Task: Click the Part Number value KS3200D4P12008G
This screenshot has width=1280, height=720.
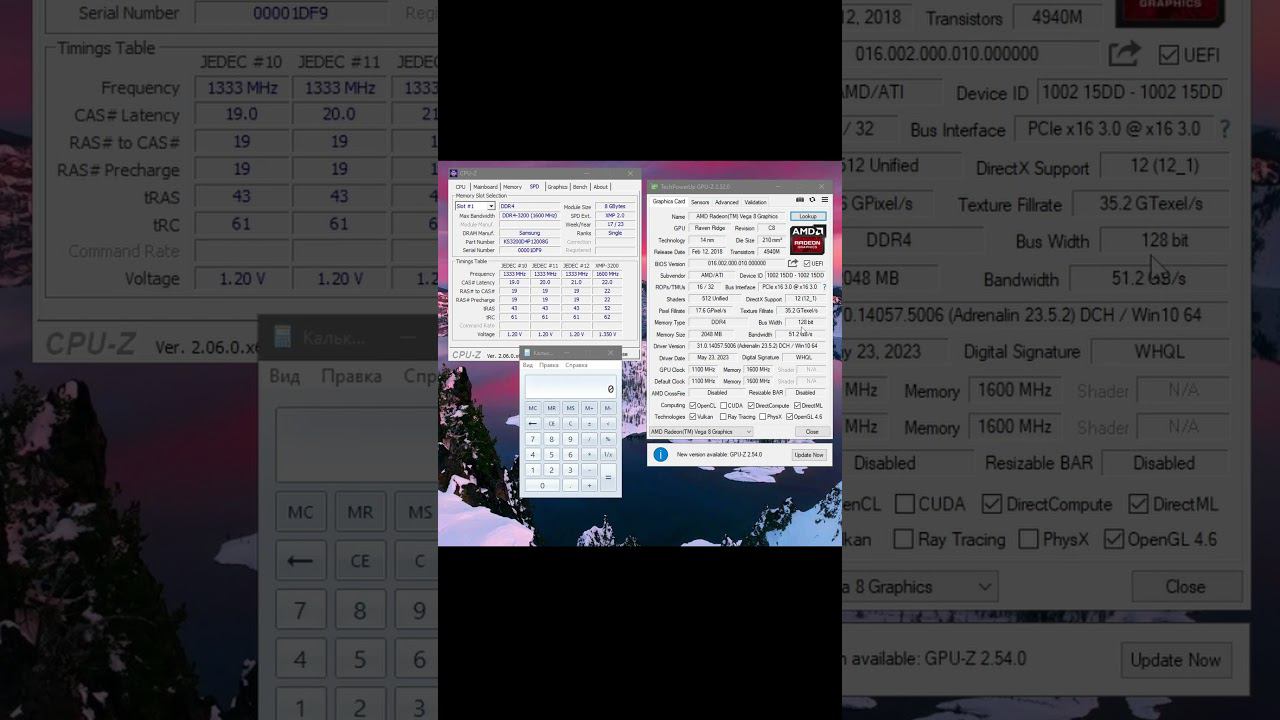Action: coord(529,242)
